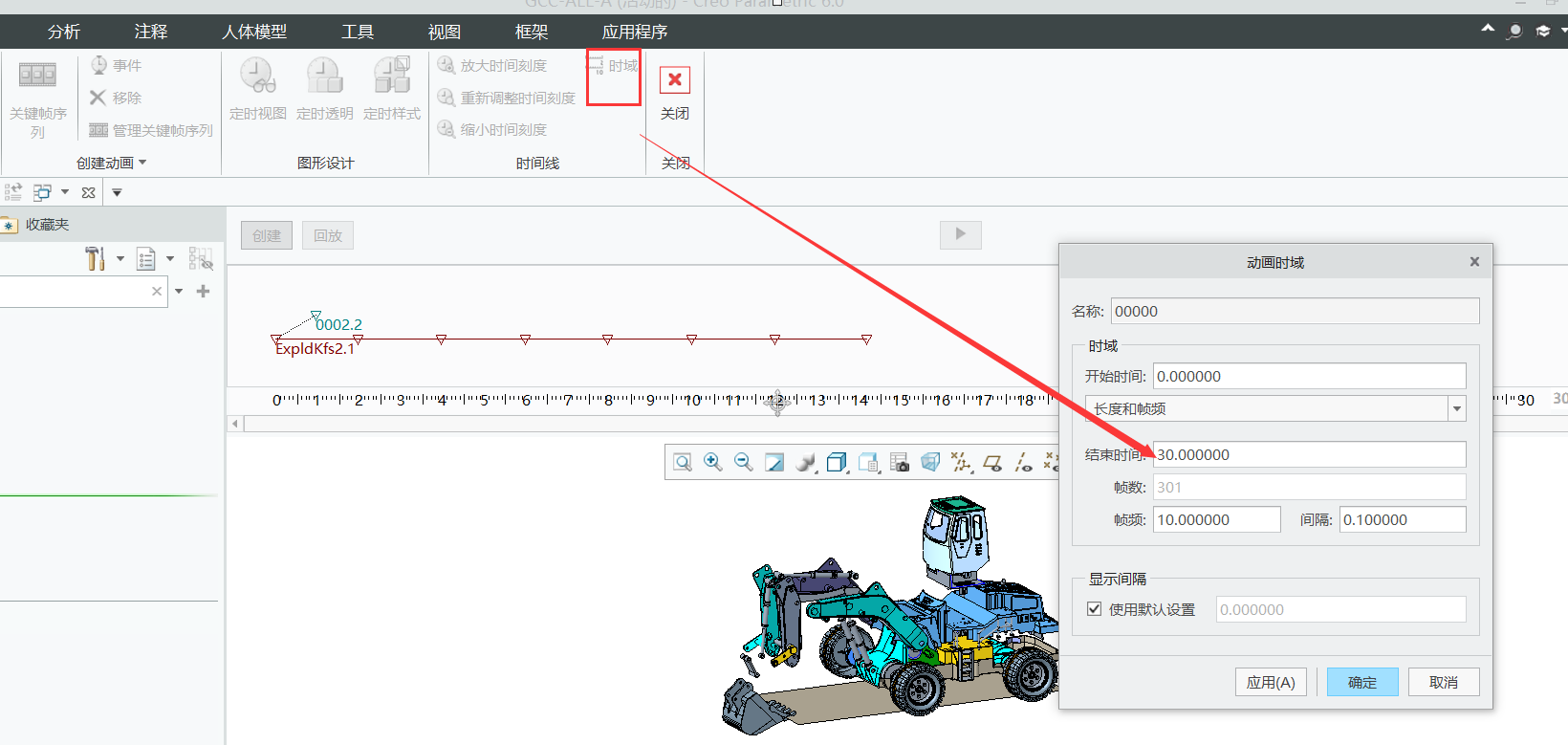Click 重新调整时间刻度 refit timeline
The image size is (1568, 745).
[507, 98]
